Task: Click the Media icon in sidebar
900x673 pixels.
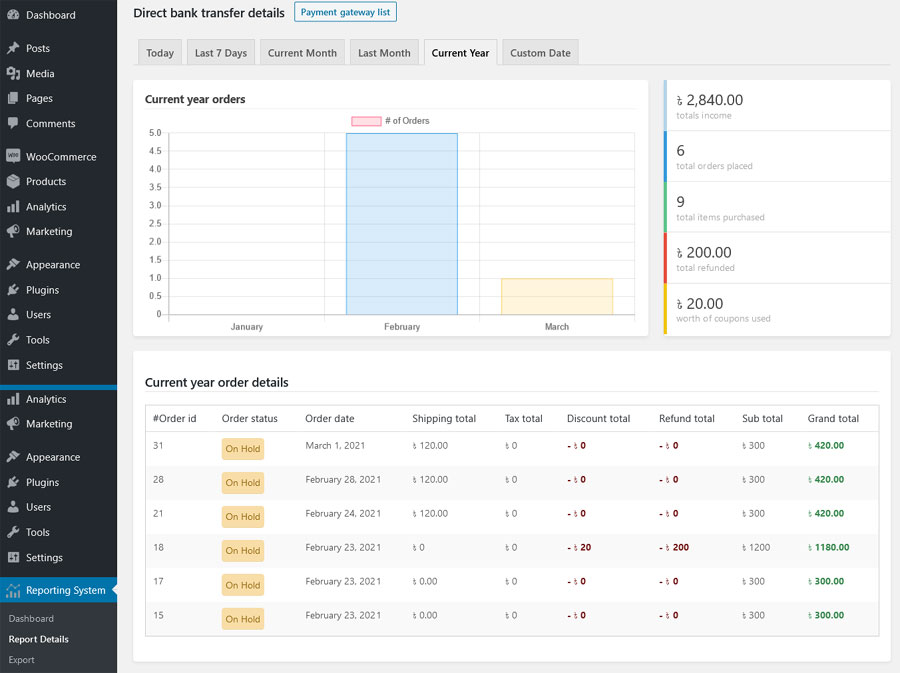Action: (13, 73)
